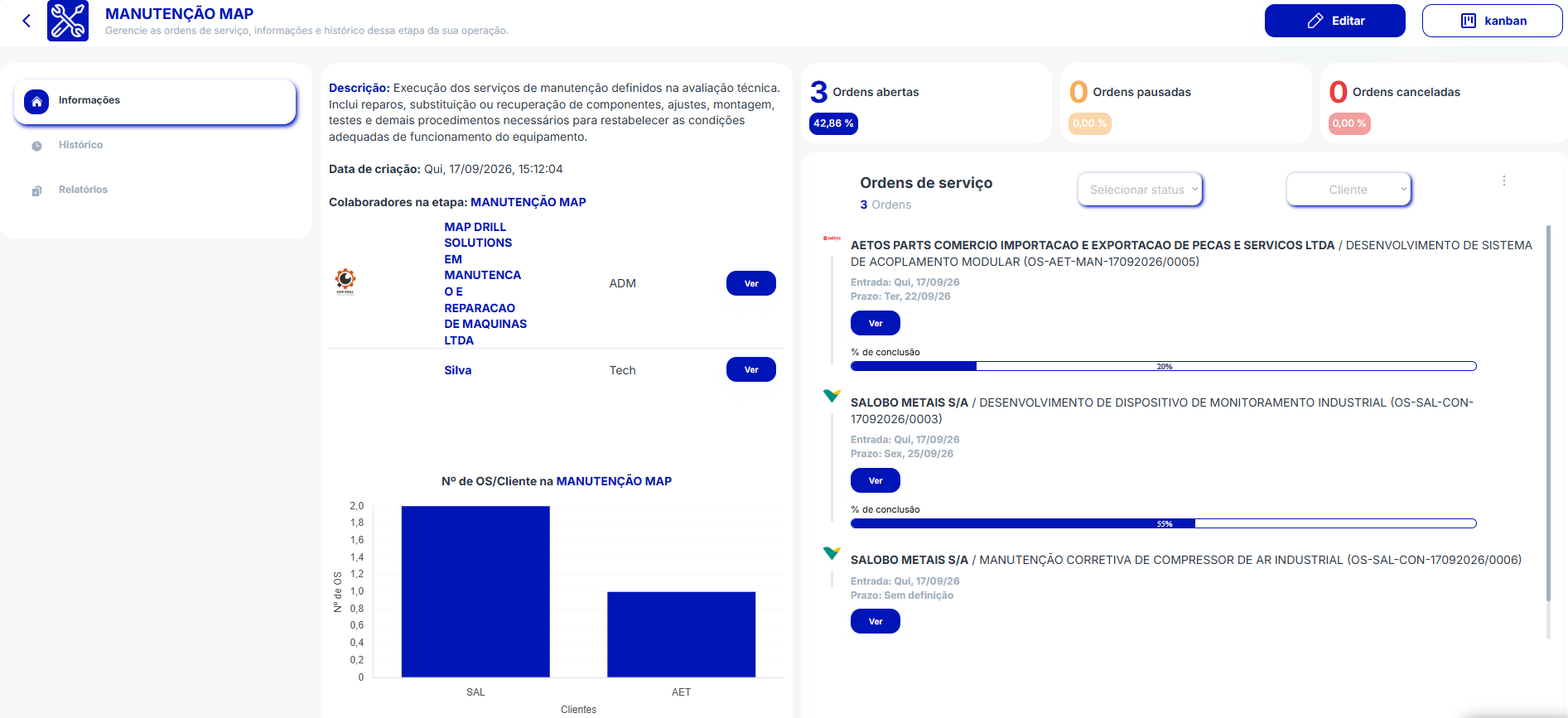Open the SALOBO compressor order with Ver
The height and width of the screenshot is (718, 1568).
tap(875, 621)
